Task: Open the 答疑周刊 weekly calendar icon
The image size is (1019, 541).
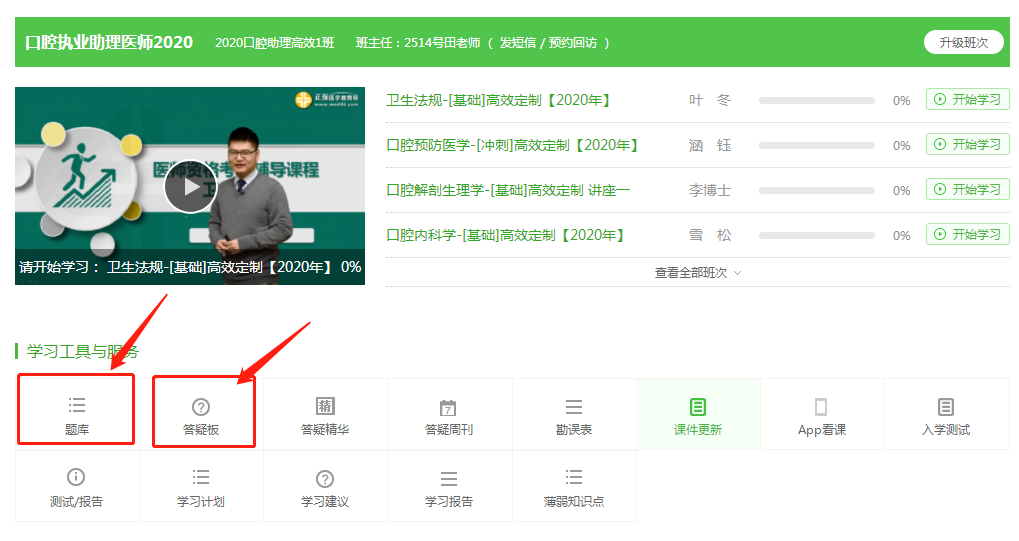Action: (x=448, y=408)
